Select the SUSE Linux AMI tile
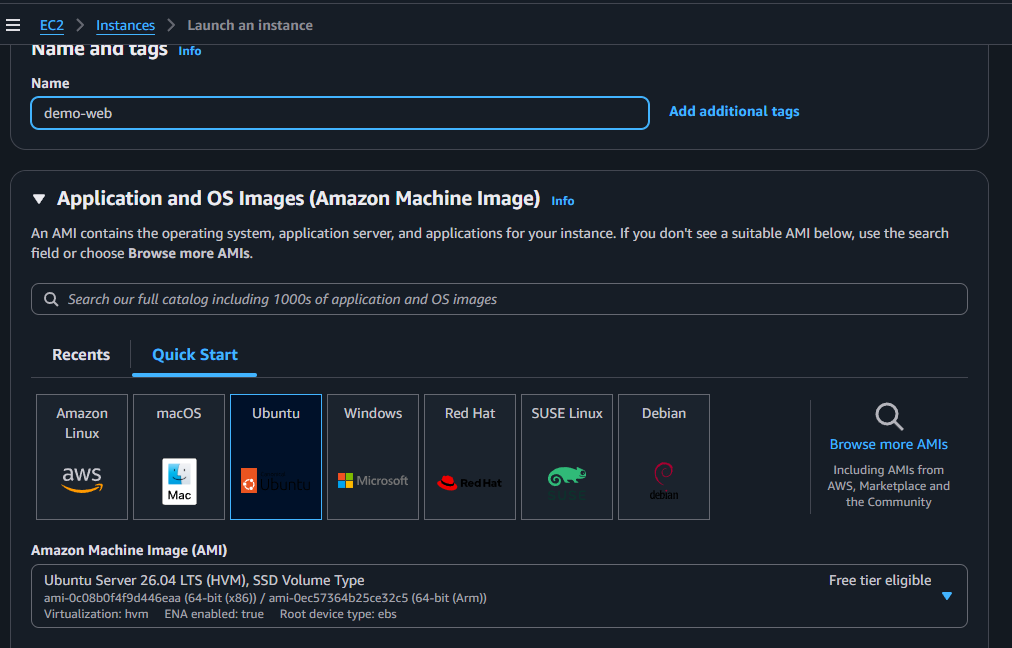1012x648 pixels. [567, 456]
